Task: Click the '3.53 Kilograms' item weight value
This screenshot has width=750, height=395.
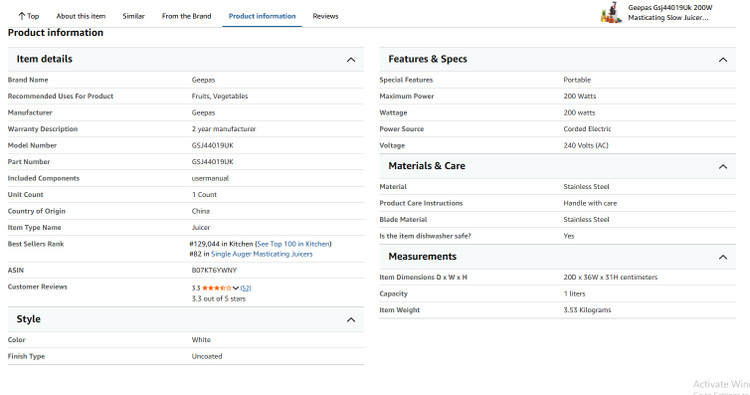Action: click(x=587, y=310)
